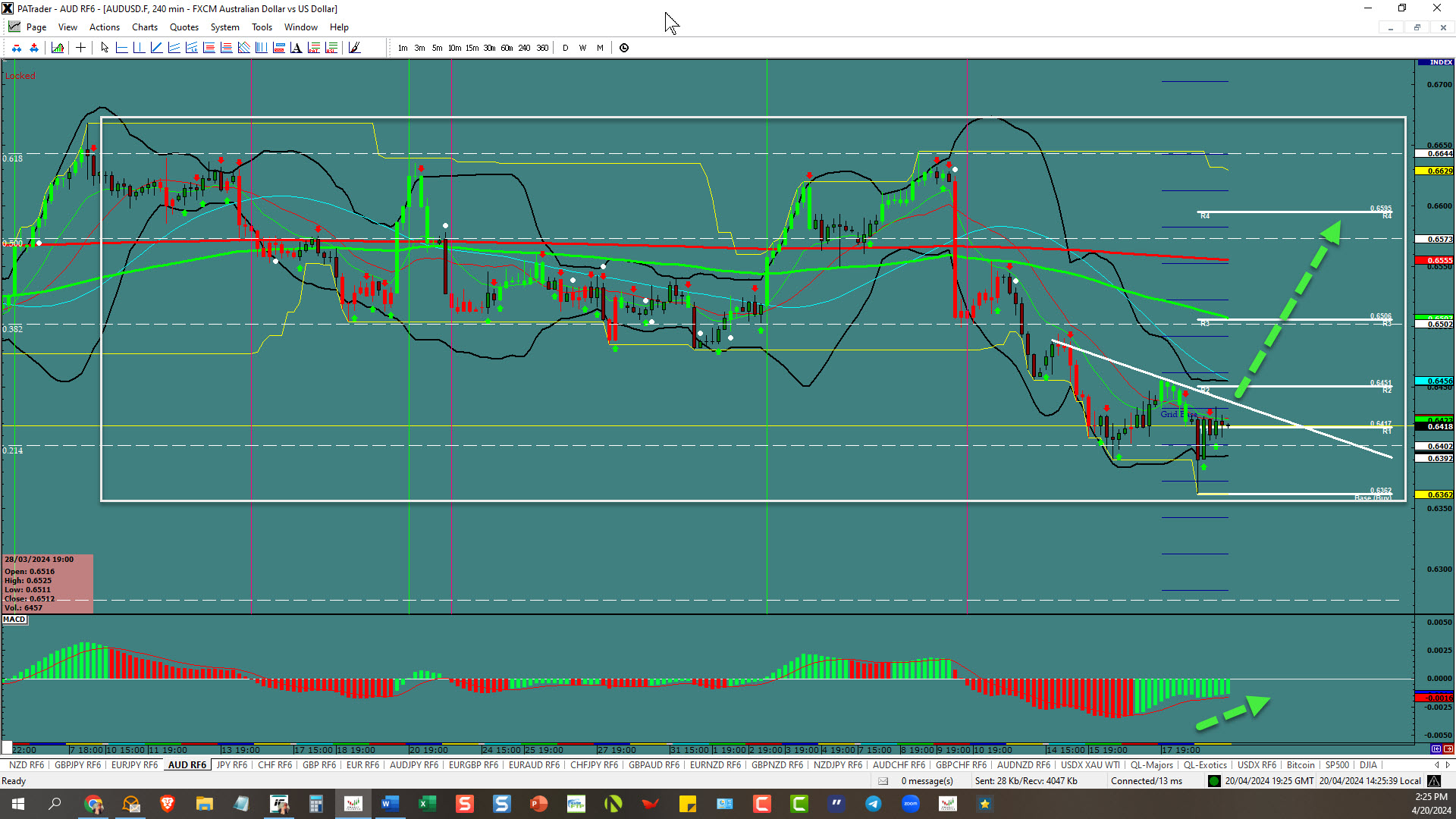Open the Quotes menu

(x=184, y=27)
